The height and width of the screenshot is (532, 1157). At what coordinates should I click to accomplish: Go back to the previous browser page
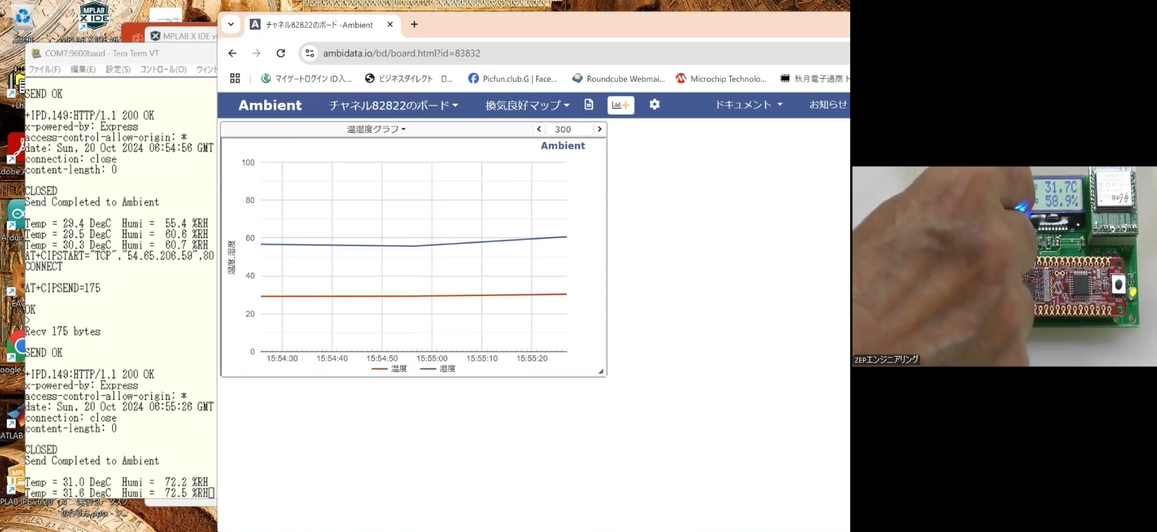click(233, 53)
